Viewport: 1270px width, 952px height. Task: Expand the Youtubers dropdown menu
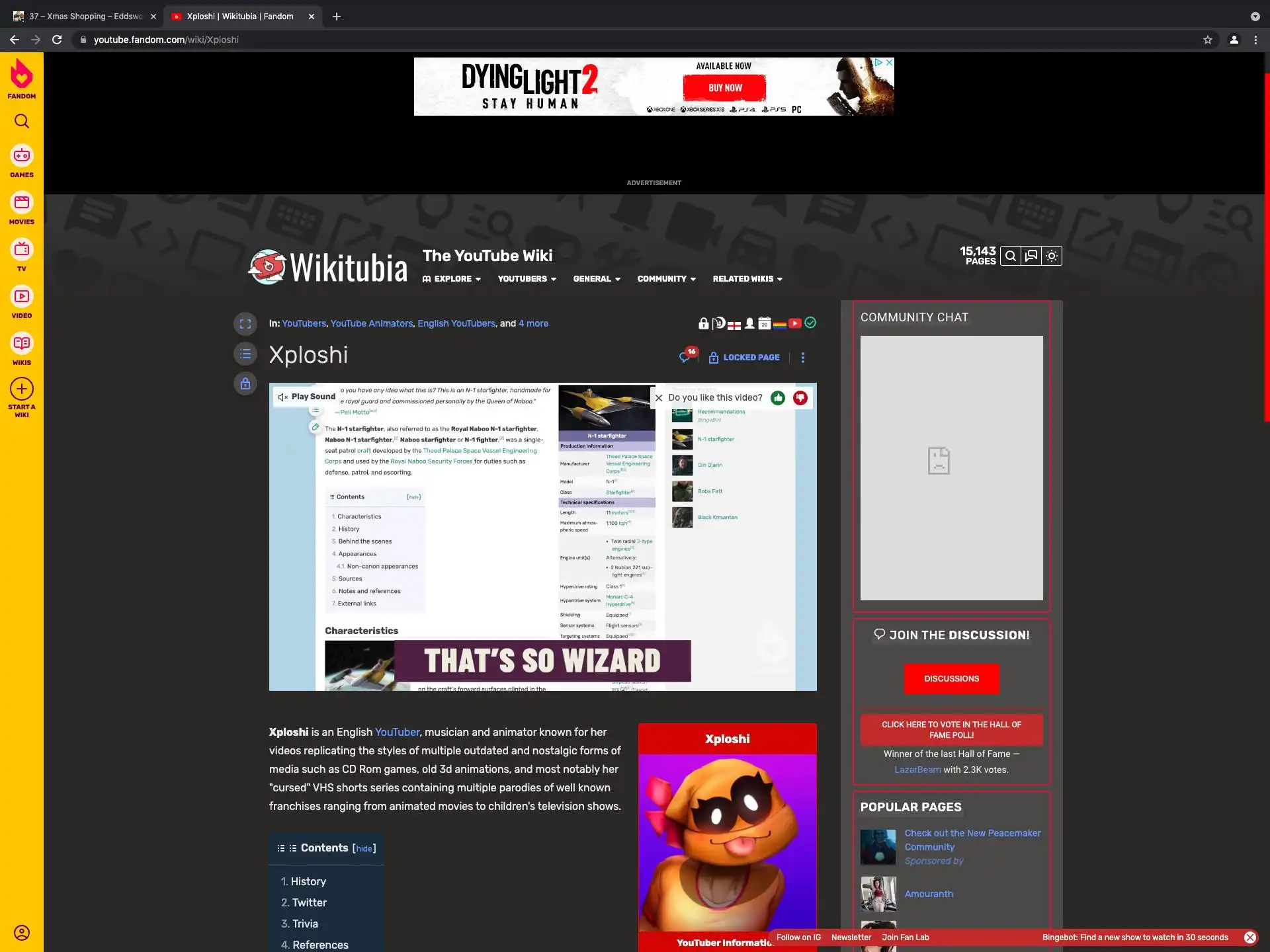(x=527, y=279)
